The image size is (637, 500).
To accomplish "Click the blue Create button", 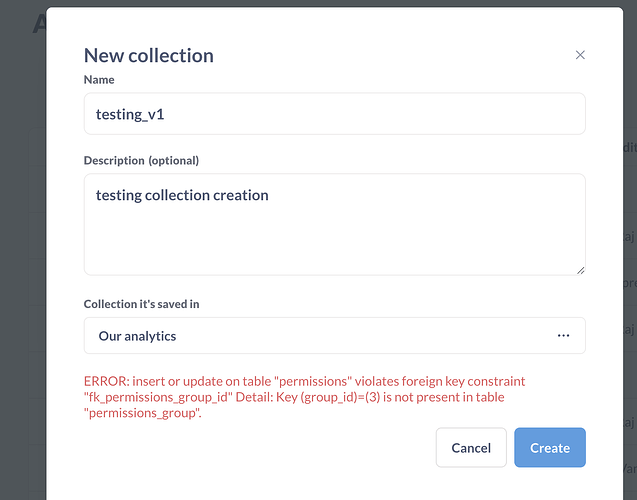I will [550, 448].
